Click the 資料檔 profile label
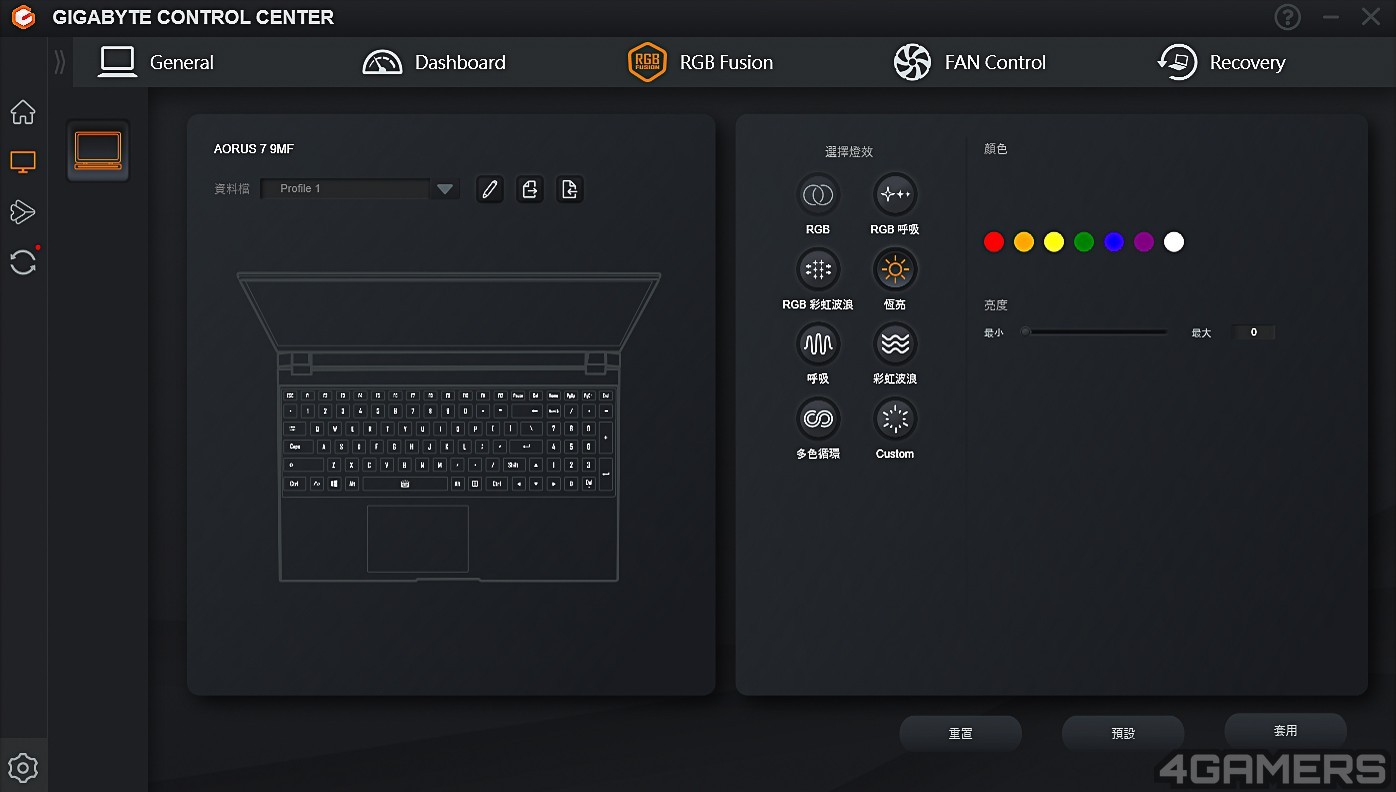This screenshot has width=1396, height=792. 232,188
